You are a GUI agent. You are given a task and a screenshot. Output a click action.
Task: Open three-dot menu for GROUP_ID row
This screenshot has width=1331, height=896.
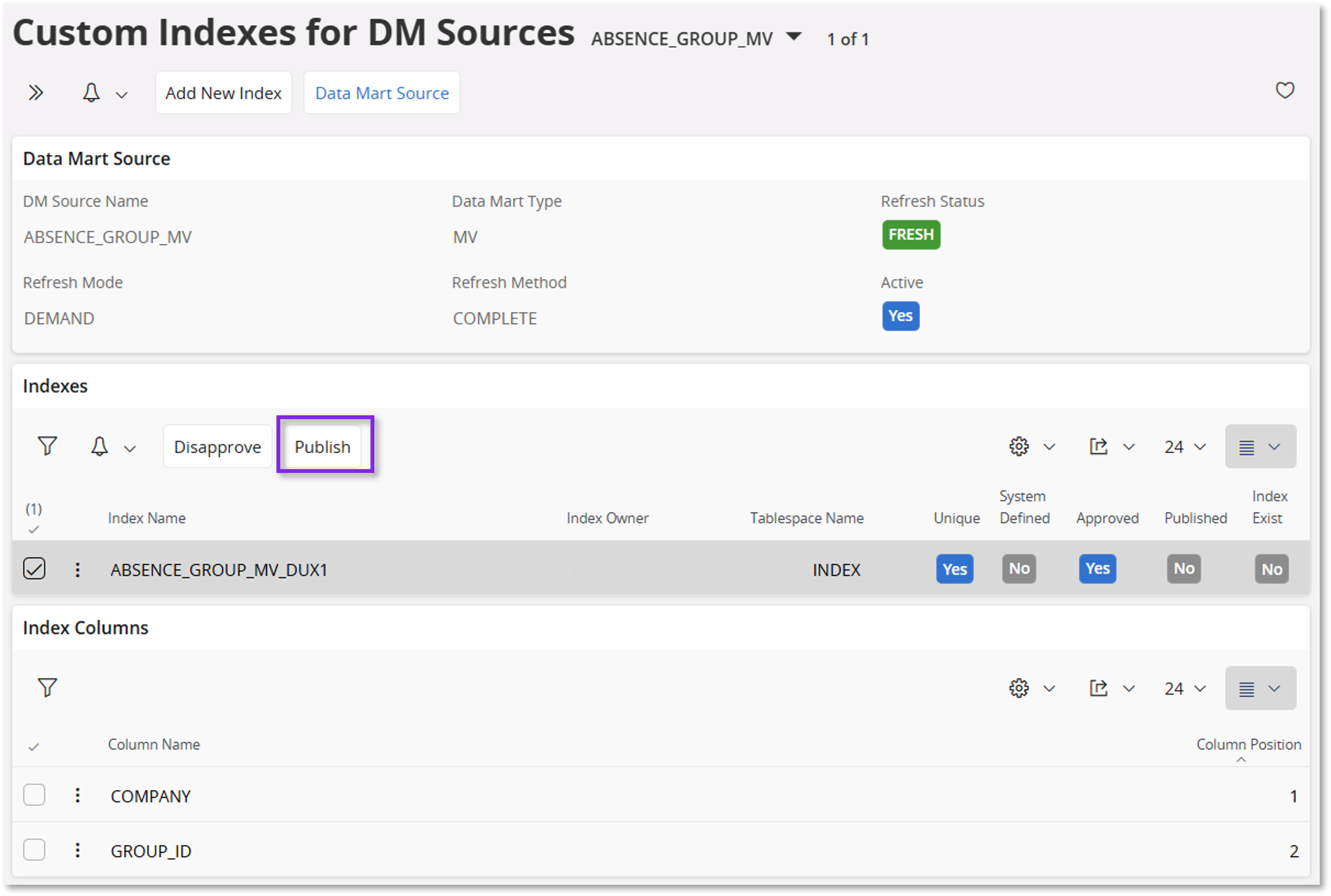pos(78,850)
